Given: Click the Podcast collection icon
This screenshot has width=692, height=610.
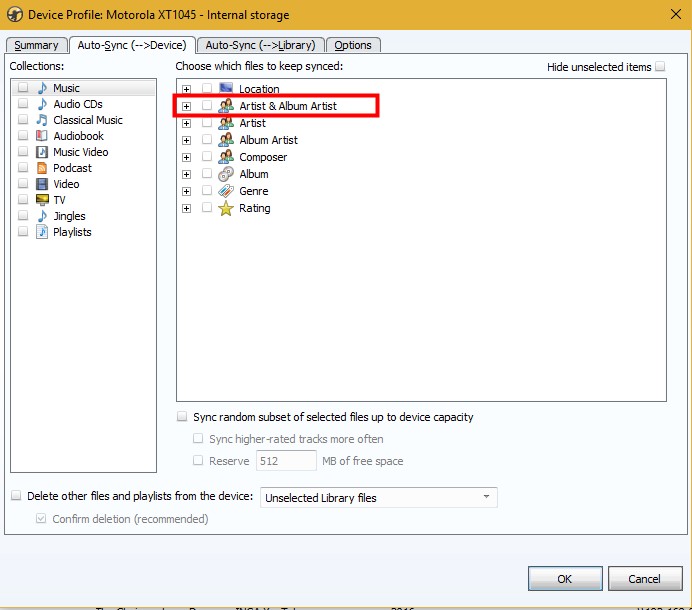Looking at the screenshot, I should [42, 168].
